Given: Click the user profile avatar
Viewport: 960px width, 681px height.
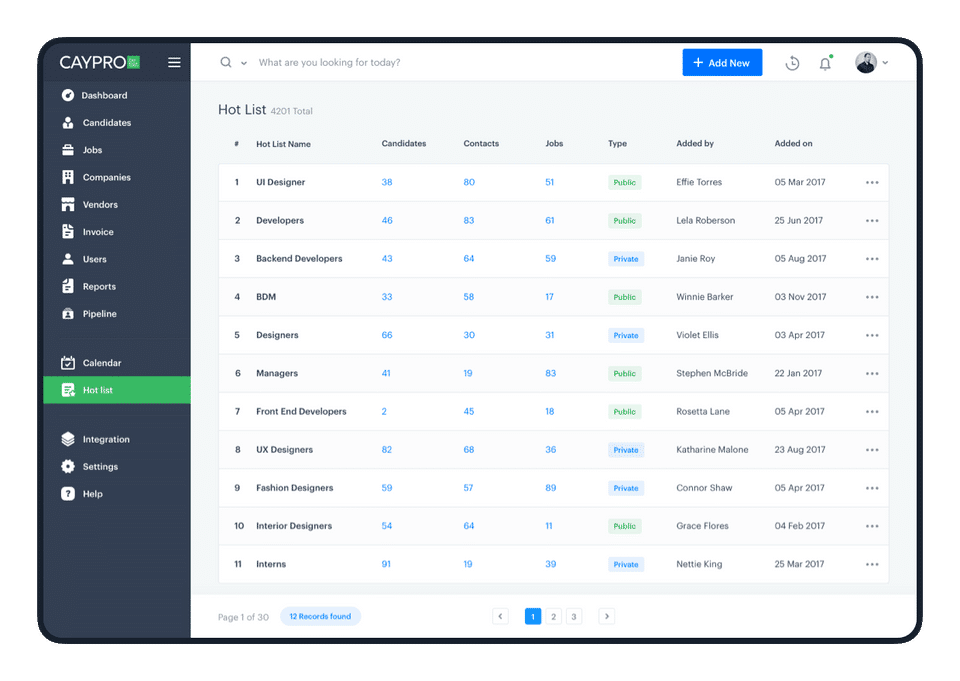Looking at the screenshot, I should point(866,62).
